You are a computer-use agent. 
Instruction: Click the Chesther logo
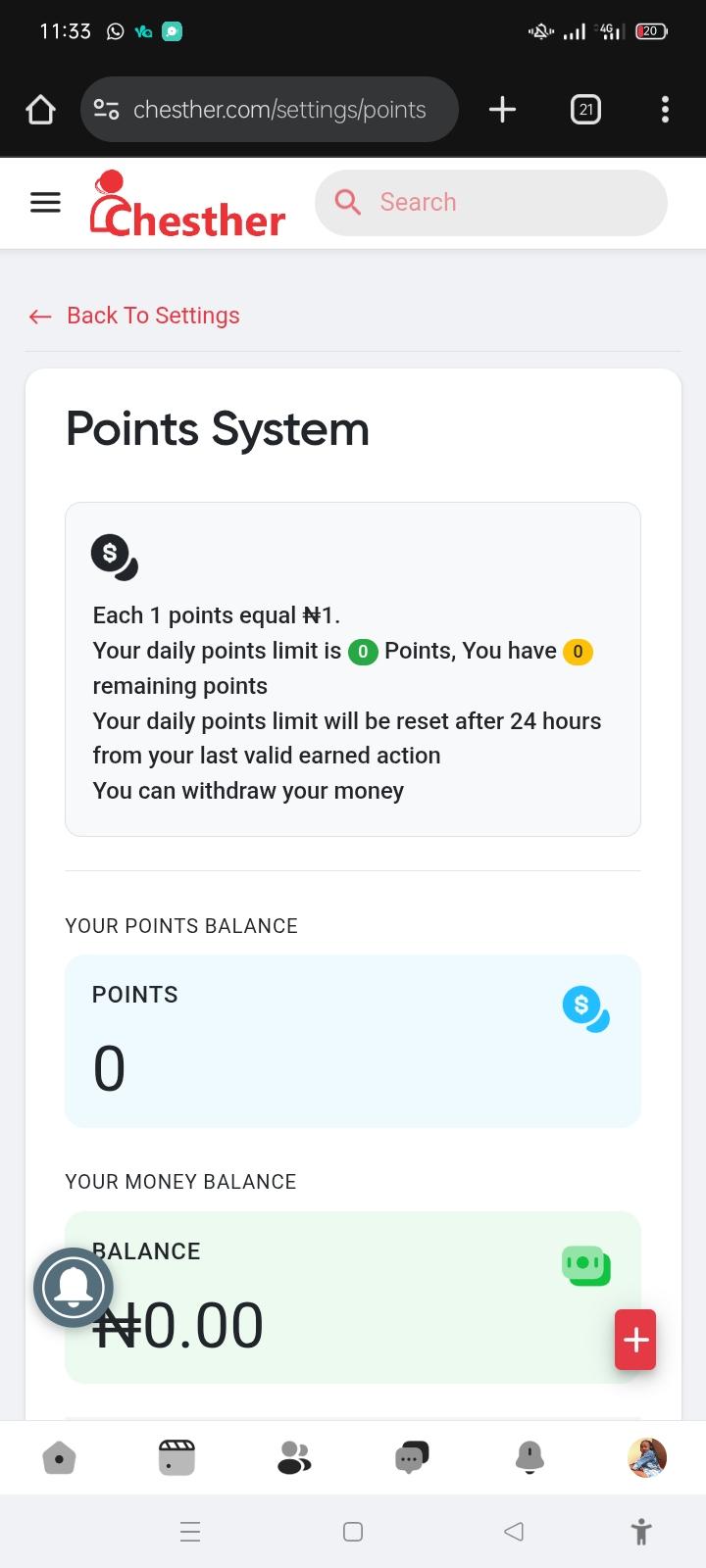click(187, 204)
